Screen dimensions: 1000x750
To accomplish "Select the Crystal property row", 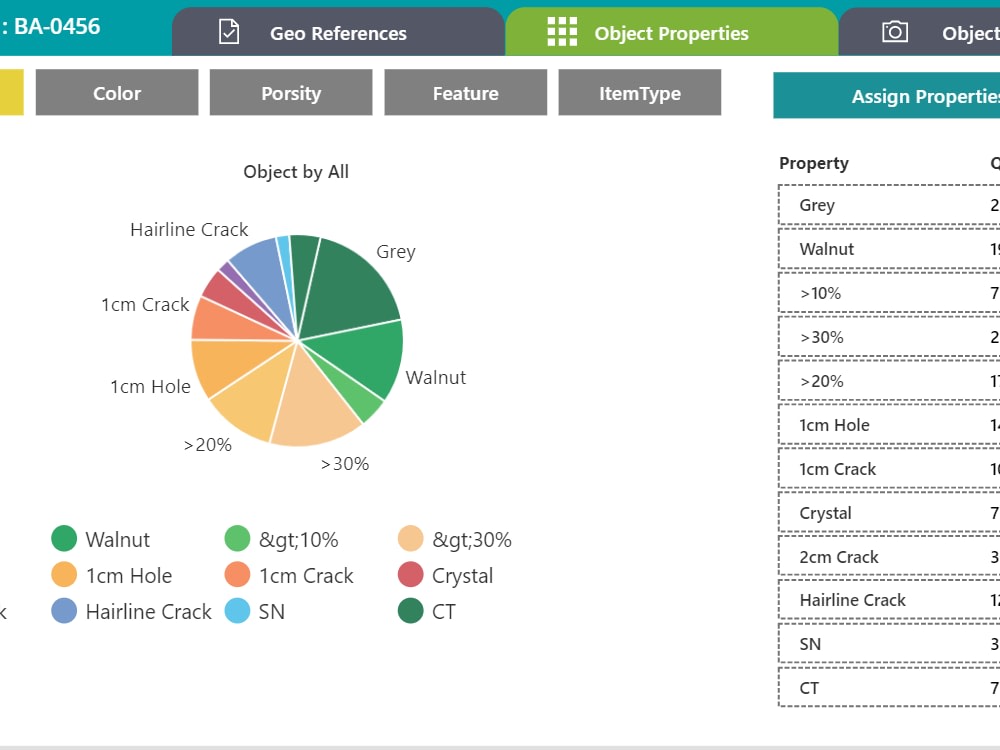I will [889, 513].
